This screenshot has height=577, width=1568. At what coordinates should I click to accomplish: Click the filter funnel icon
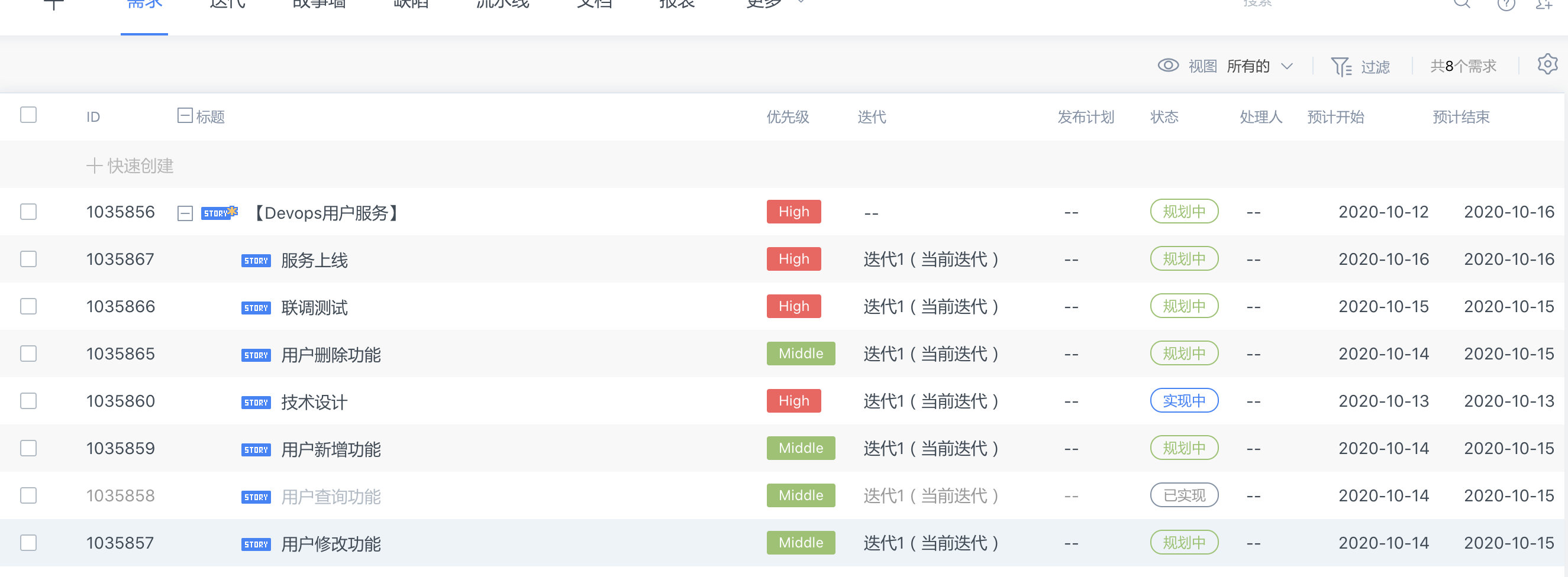1341,66
